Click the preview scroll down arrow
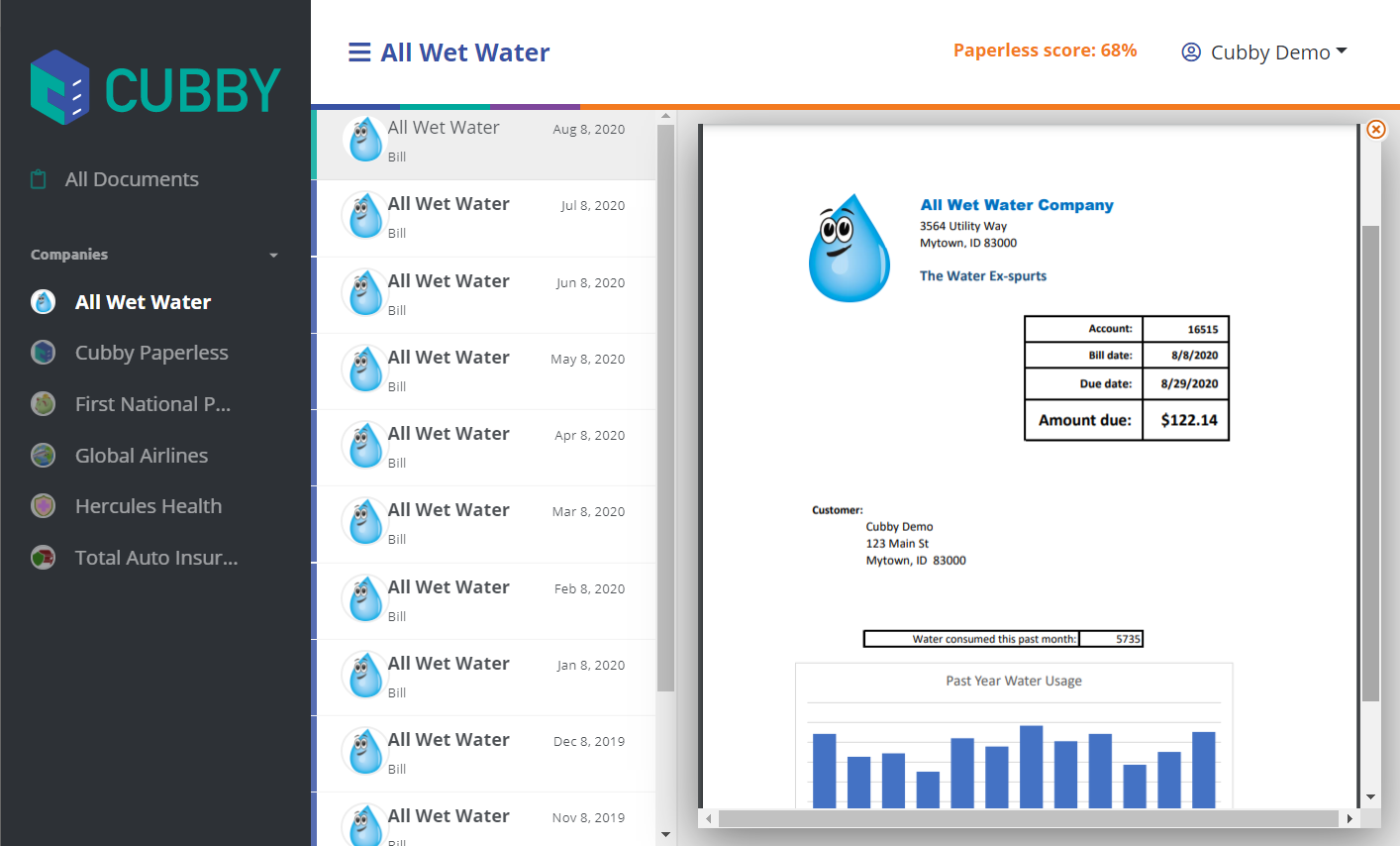Viewport: 1400px width, 846px height. click(1370, 796)
